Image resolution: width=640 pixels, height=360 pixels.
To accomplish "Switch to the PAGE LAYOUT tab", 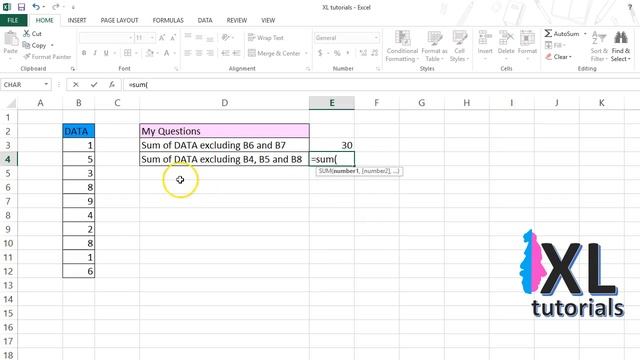I will tap(119, 20).
